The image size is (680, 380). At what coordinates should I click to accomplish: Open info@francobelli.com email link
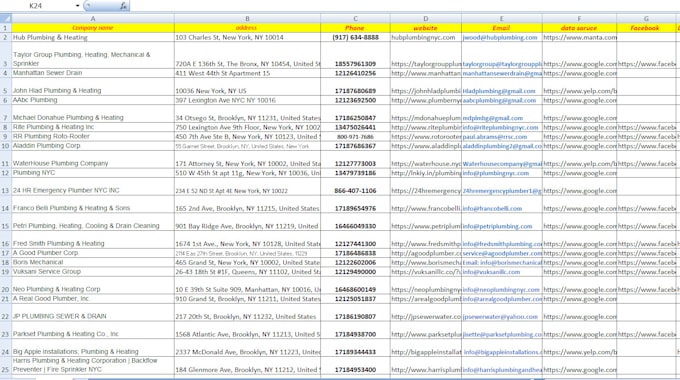click(492, 209)
